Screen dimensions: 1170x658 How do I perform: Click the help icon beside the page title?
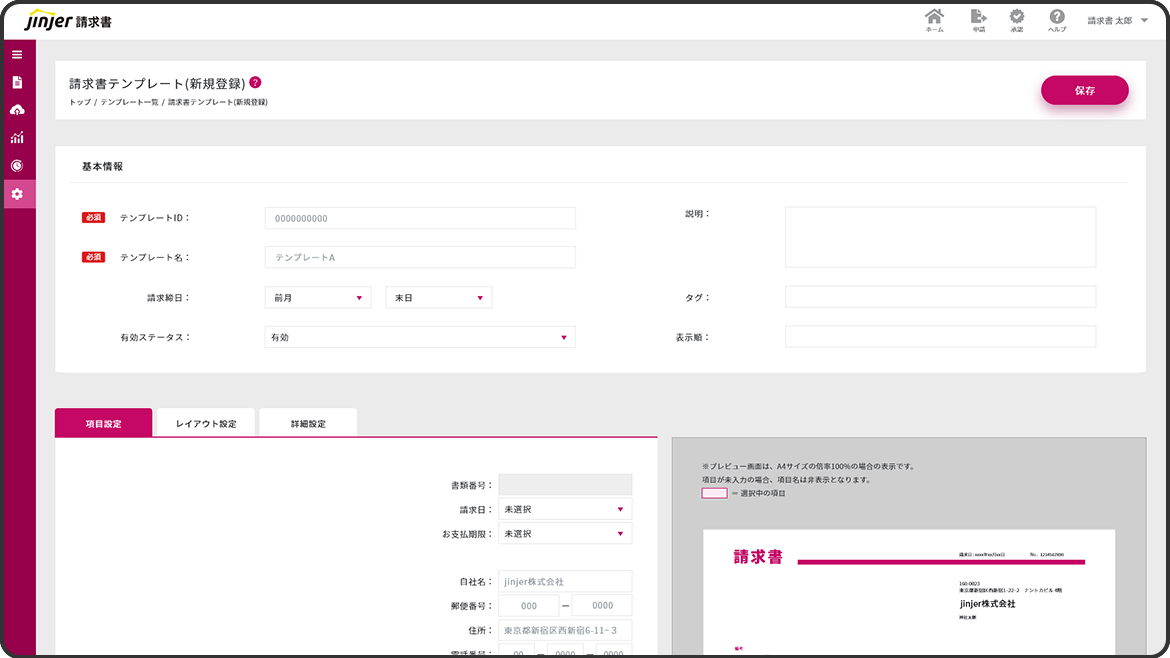coord(255,83)
